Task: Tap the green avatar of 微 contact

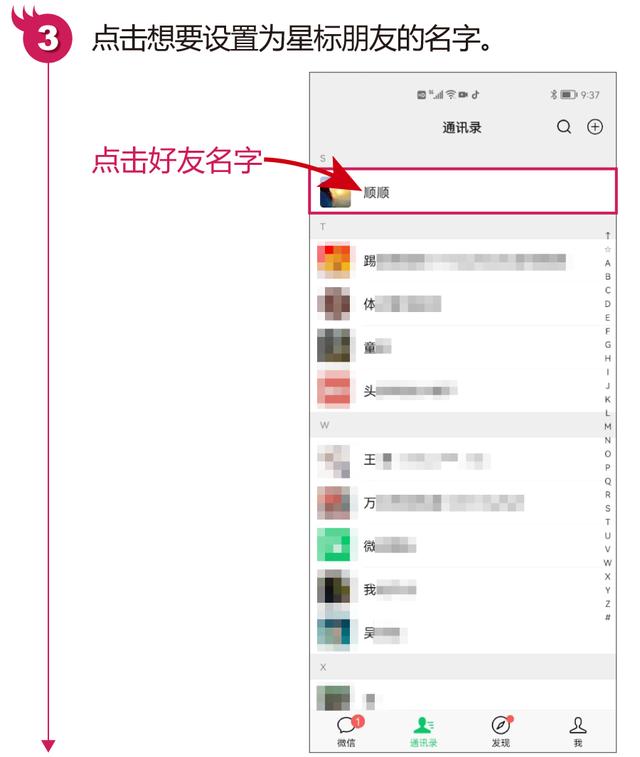Action: pyautogui.click(x=334, y=545)
